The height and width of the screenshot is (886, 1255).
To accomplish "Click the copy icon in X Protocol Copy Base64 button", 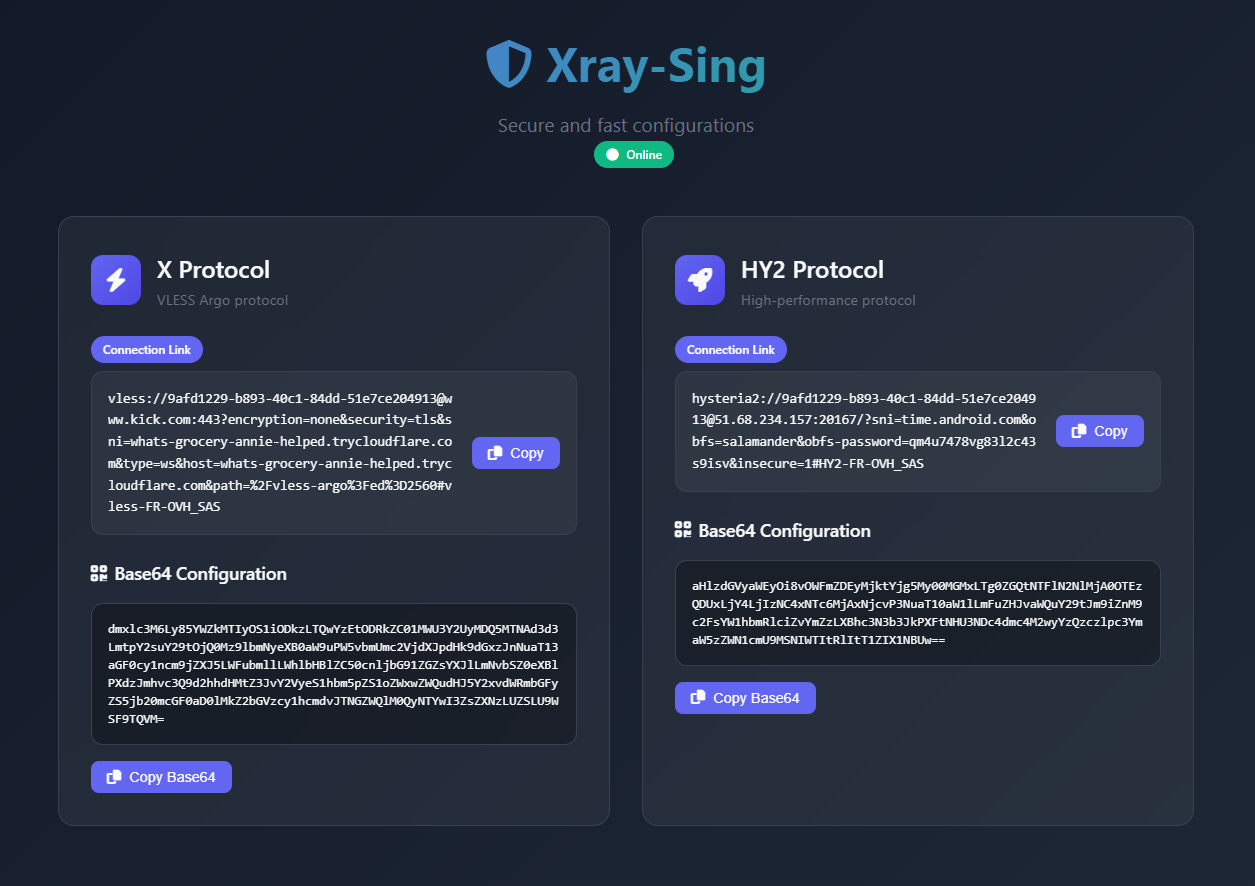I will (x=114, y=776).
